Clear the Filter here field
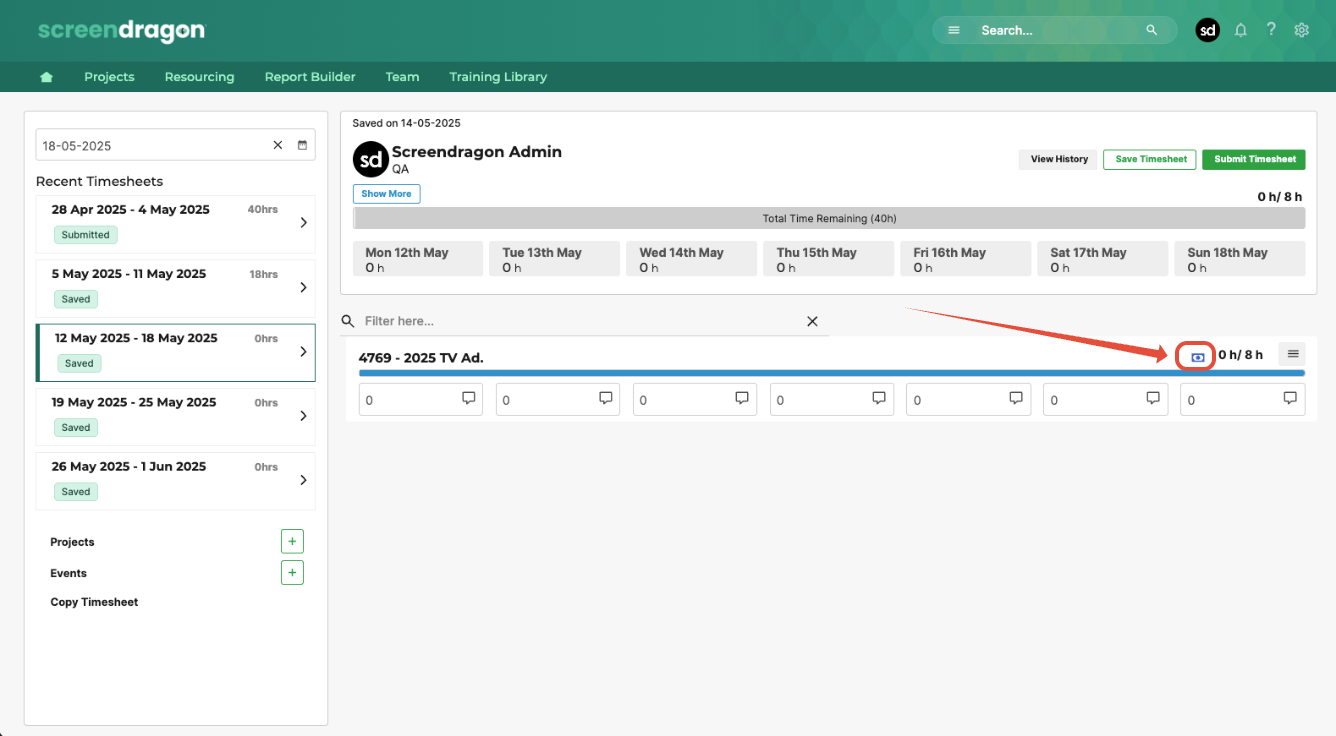The width and height of the screenshot is (1336, 736). (812, 321)
